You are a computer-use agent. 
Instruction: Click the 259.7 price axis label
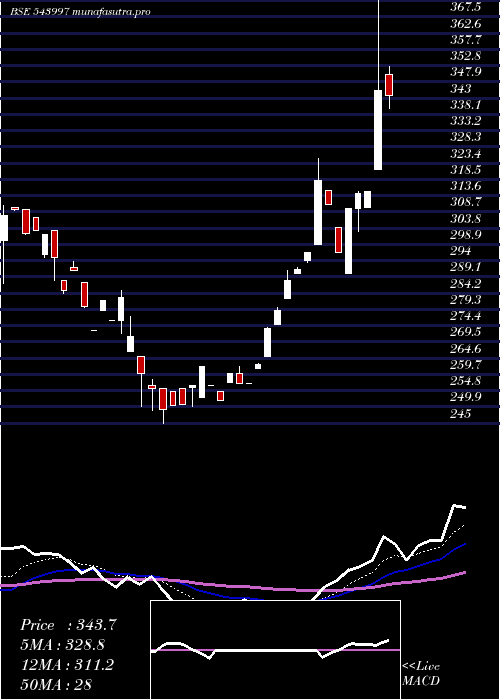click(466, 365)
